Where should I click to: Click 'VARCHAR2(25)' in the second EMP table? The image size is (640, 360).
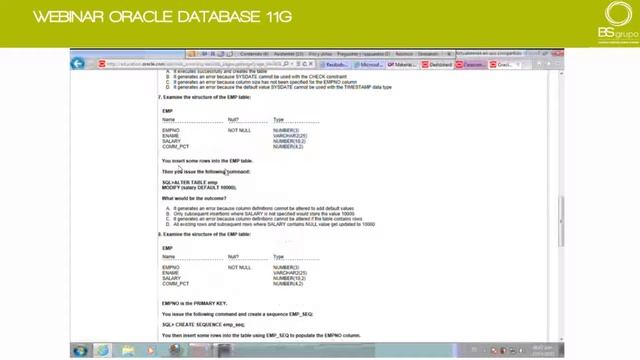point(290,273)
